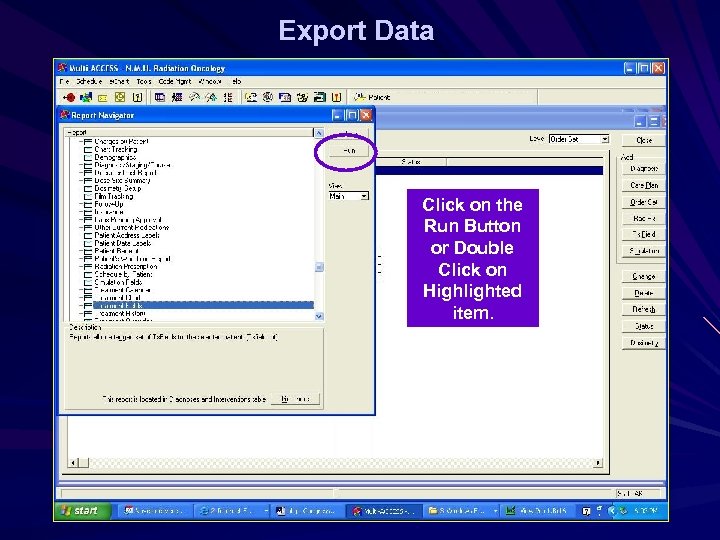This screenshot has height=540, width=720.
Task: Click the Change button
Action: [x=644, y=276]
